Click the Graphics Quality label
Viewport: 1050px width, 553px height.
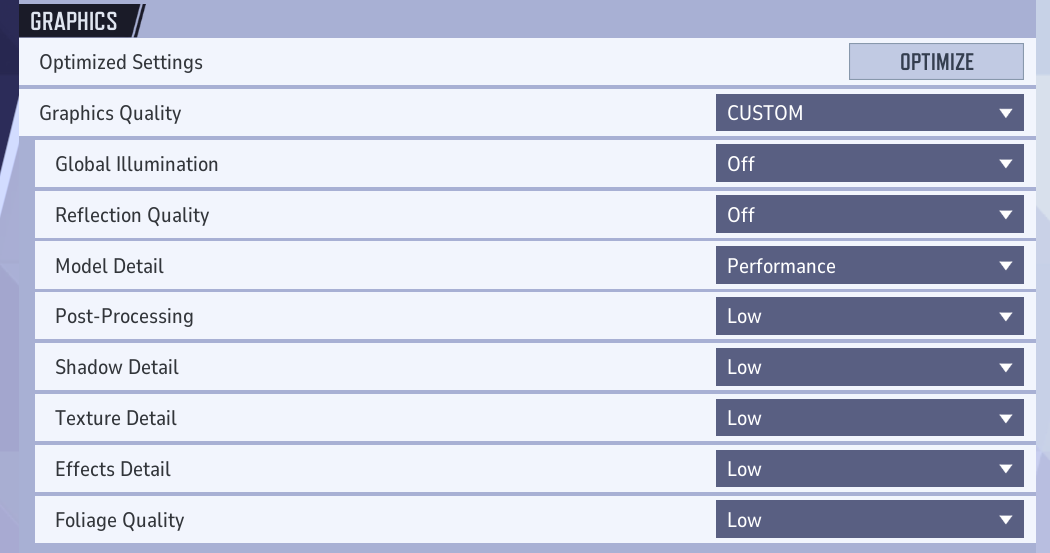[x=110, y=113]
